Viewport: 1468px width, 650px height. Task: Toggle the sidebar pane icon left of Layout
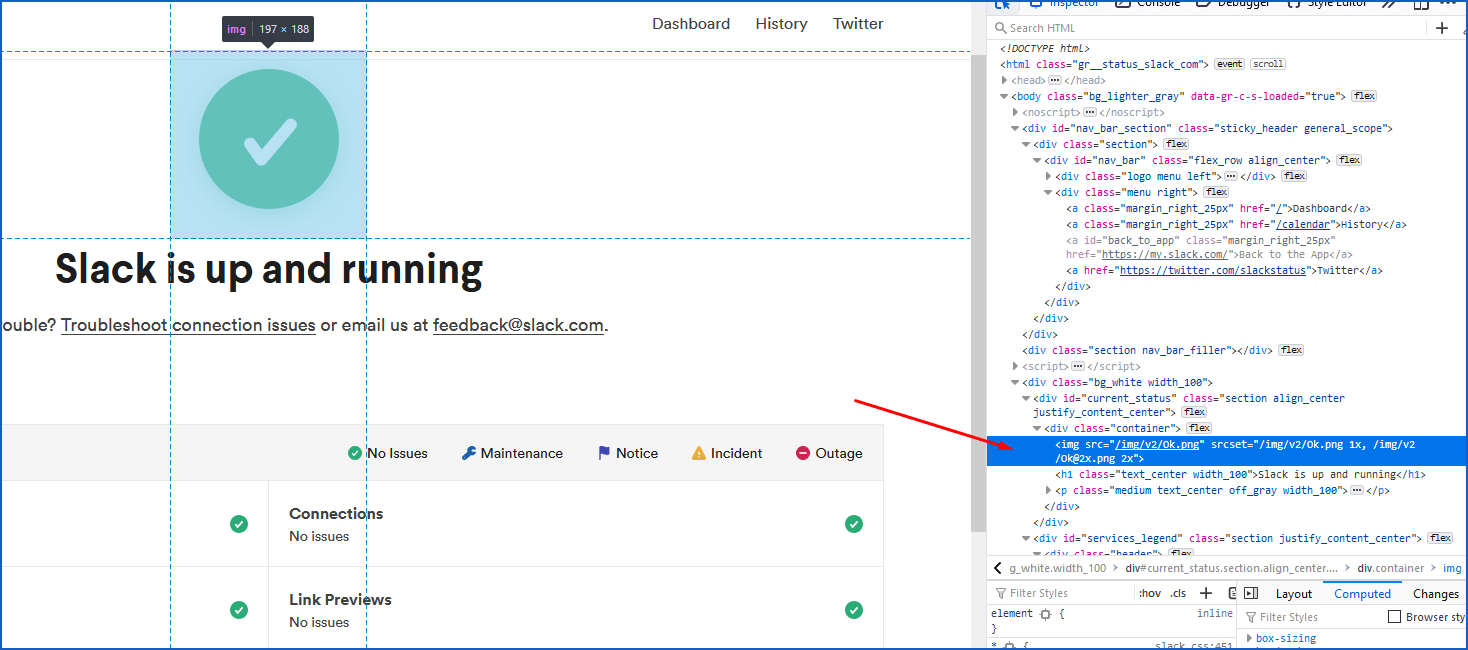1250,593
